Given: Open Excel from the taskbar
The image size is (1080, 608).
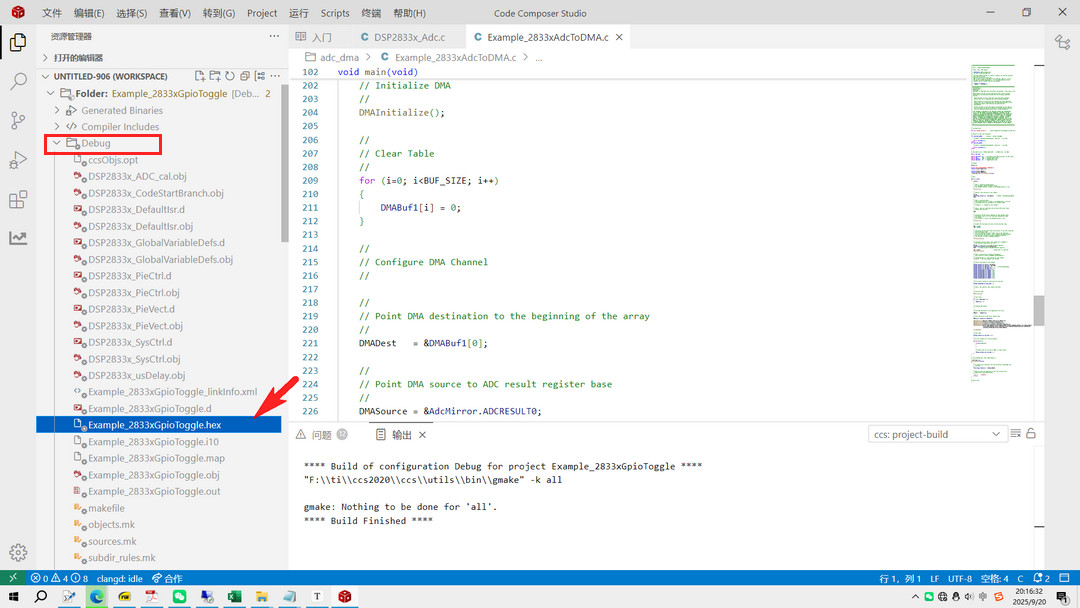Looking at the screenshot, I should click(x=234, y=596).
